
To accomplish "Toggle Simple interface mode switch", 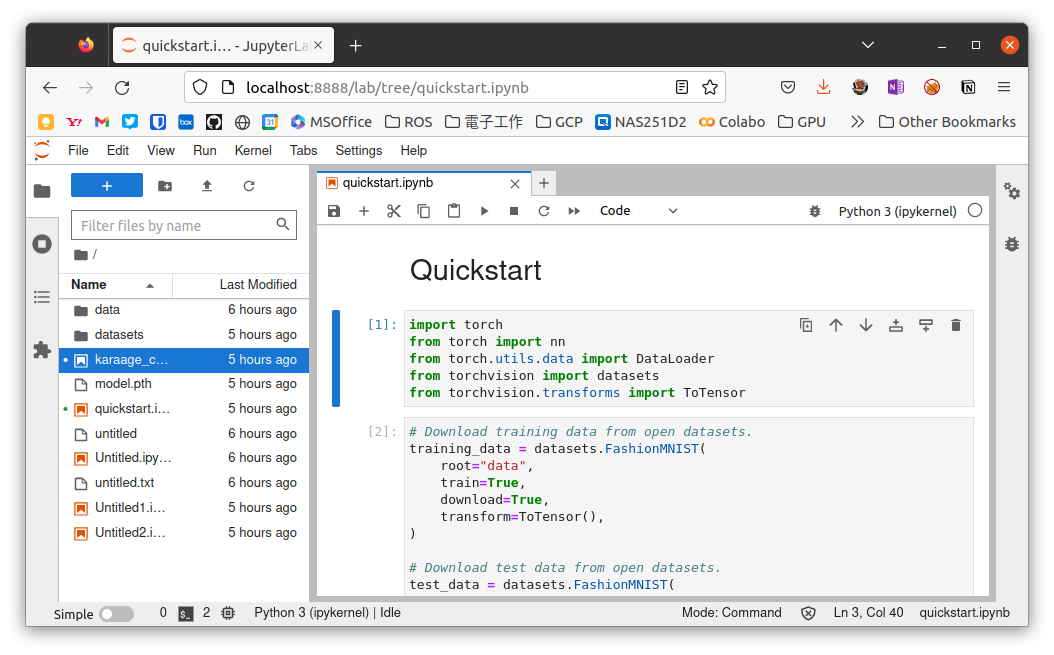I will coord(116,613).
